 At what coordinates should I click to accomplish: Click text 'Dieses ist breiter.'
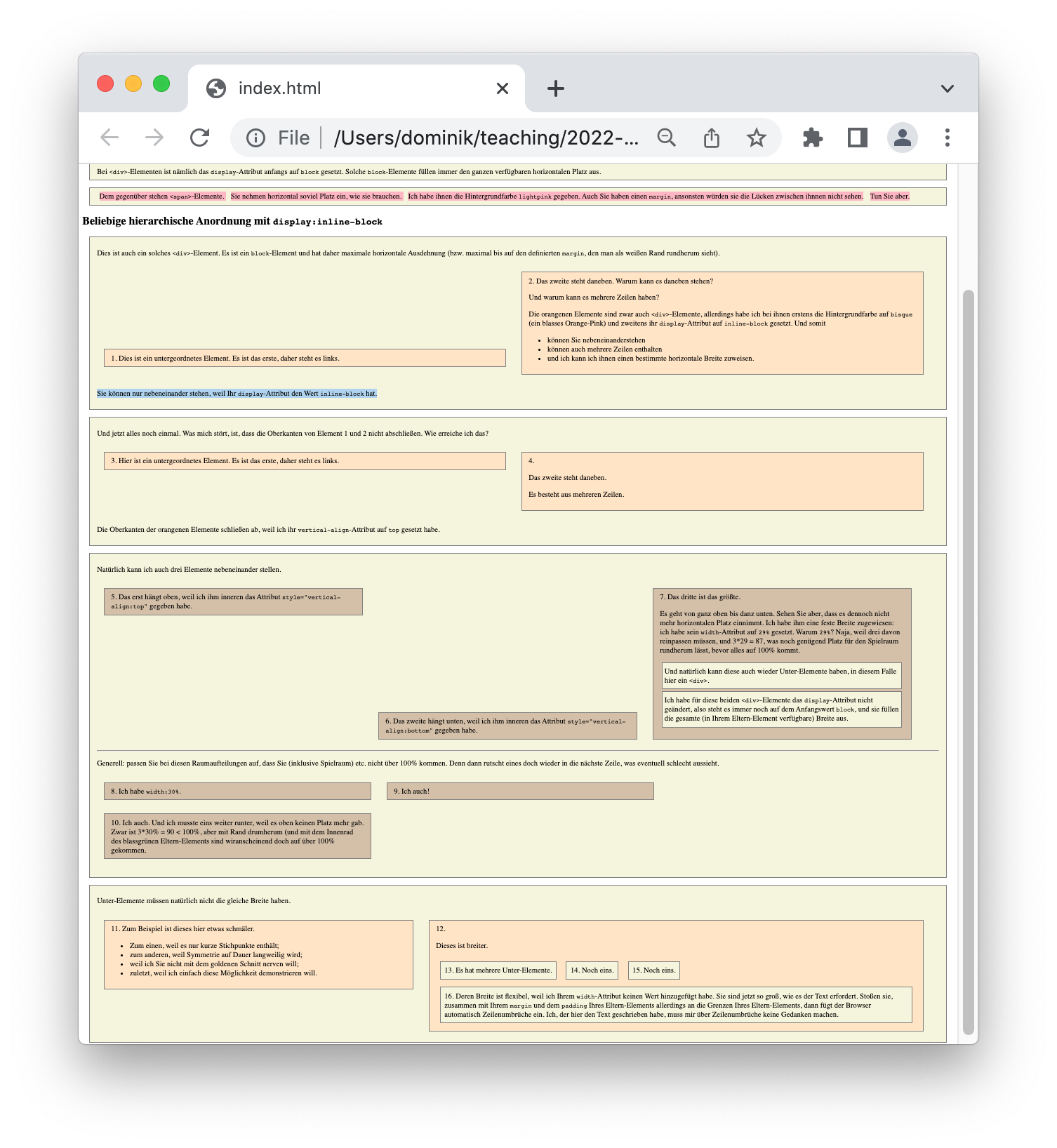pos(462,945)
